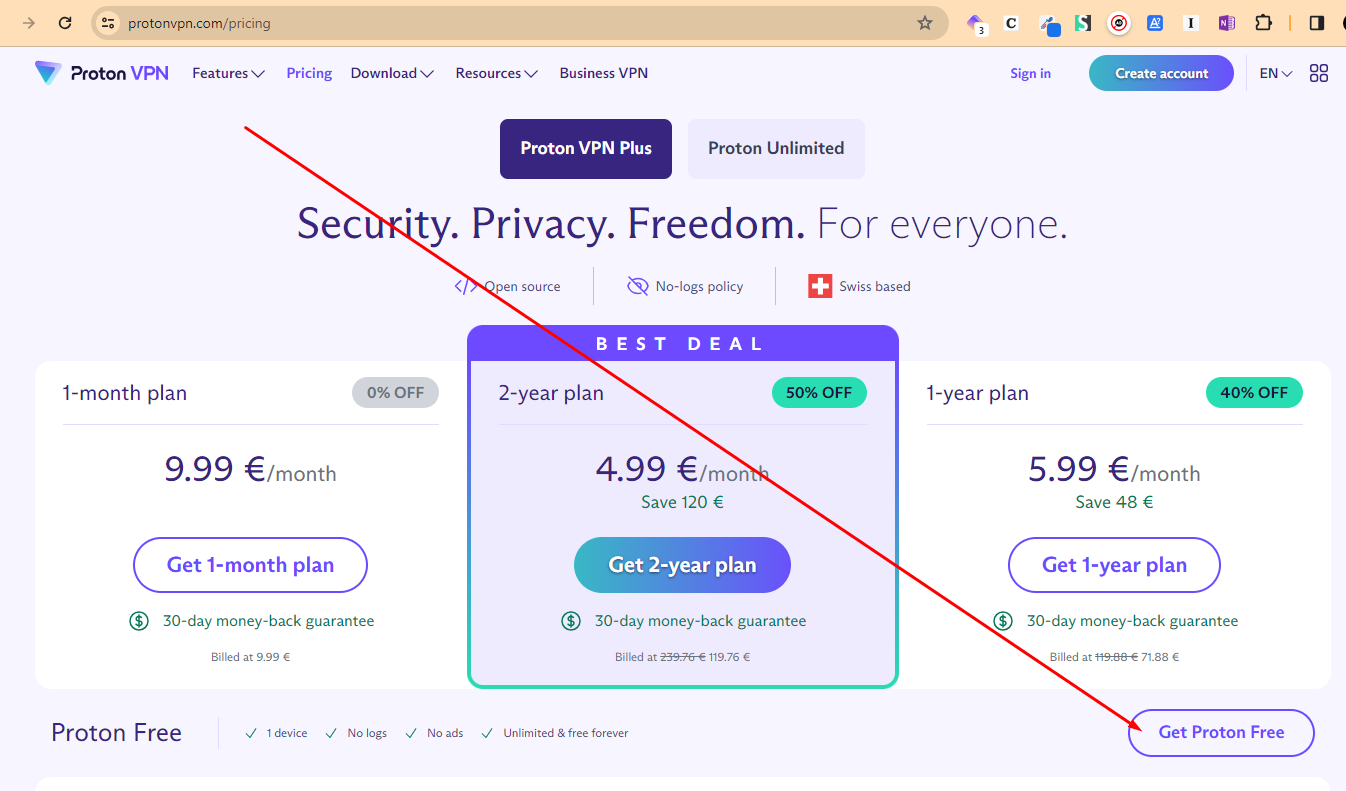View site information icon in address bar
The image size is (1346, 791).
tap(109, 23)
